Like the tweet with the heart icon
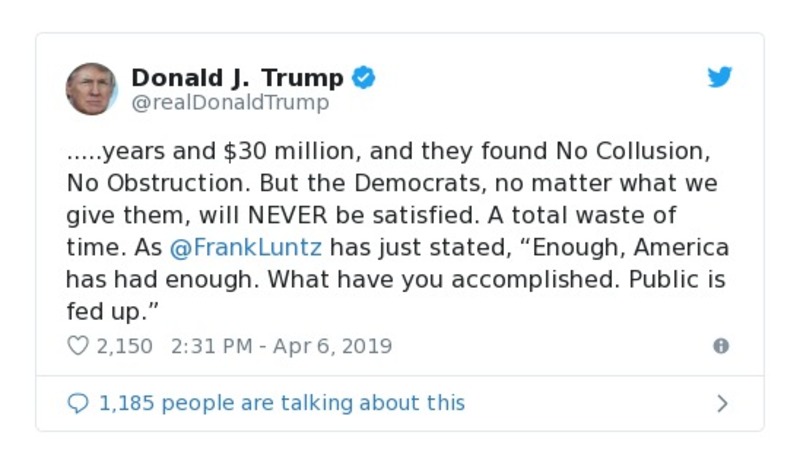800x467 pixels. [x=78, y=346]
